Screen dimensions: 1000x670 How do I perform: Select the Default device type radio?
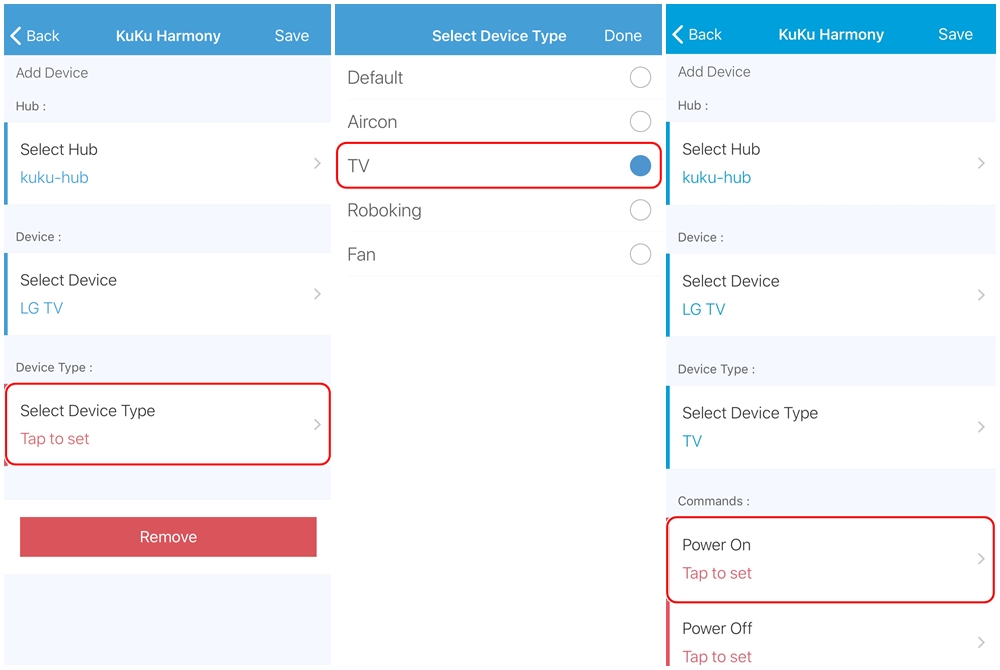[x=640, y=78]
